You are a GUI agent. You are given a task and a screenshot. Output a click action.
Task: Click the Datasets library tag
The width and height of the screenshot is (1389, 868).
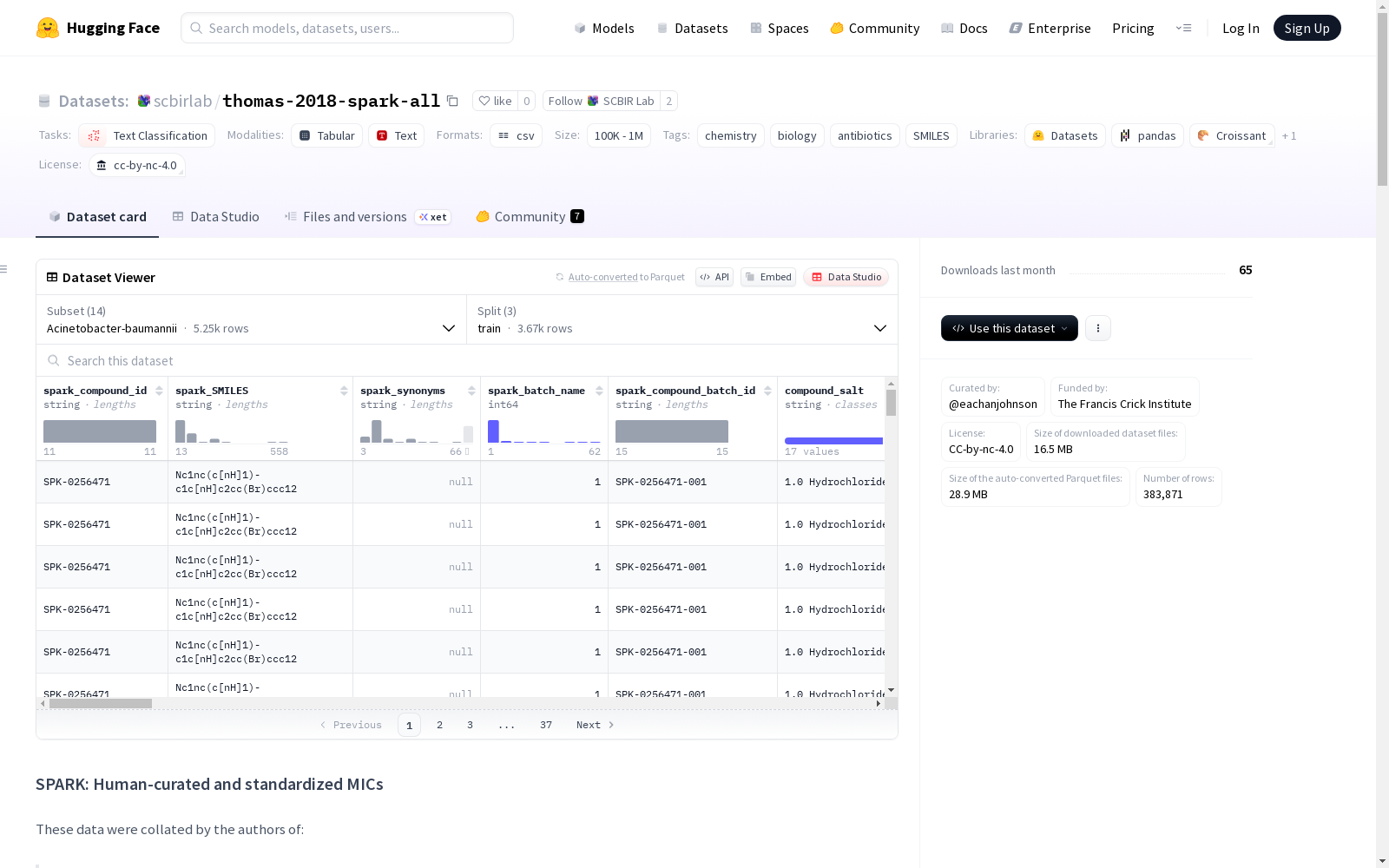(1065, 135)
